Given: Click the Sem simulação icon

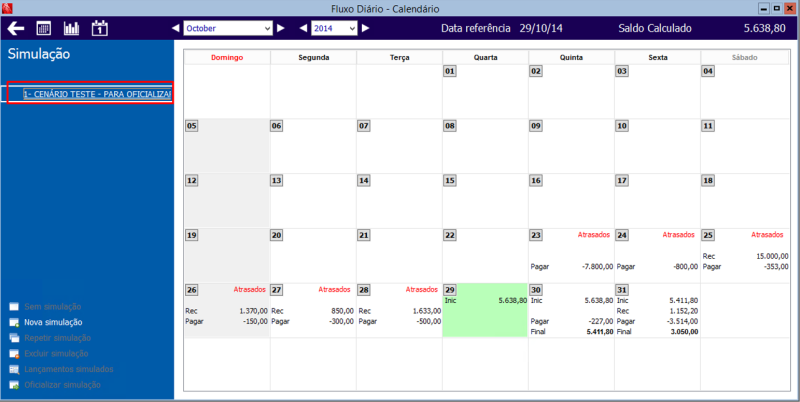Looking at the screenshot, I should pyautogui.click(x=14, y=307).
